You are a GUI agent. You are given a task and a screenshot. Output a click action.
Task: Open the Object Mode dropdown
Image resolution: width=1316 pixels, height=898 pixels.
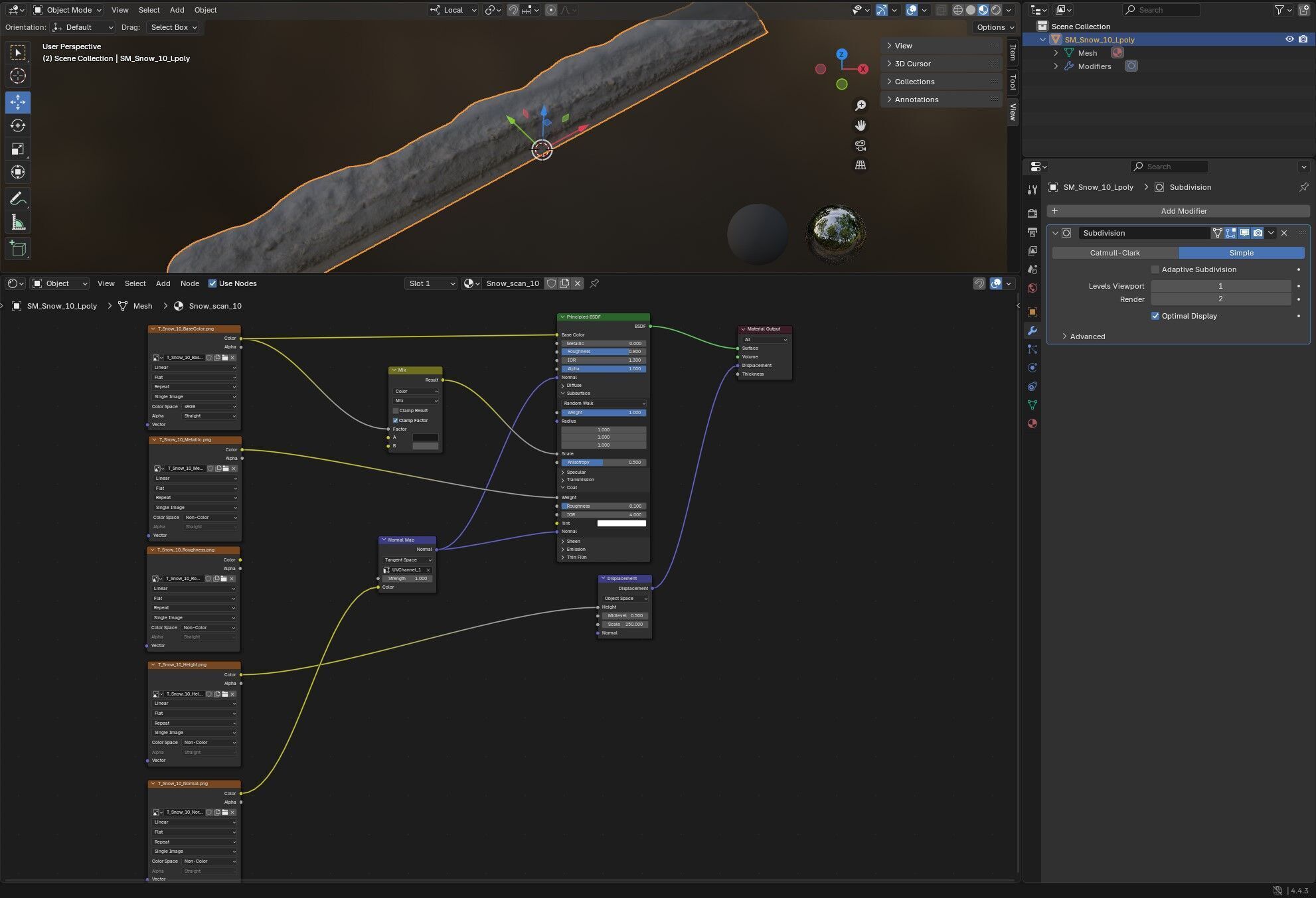click(67, 10)
